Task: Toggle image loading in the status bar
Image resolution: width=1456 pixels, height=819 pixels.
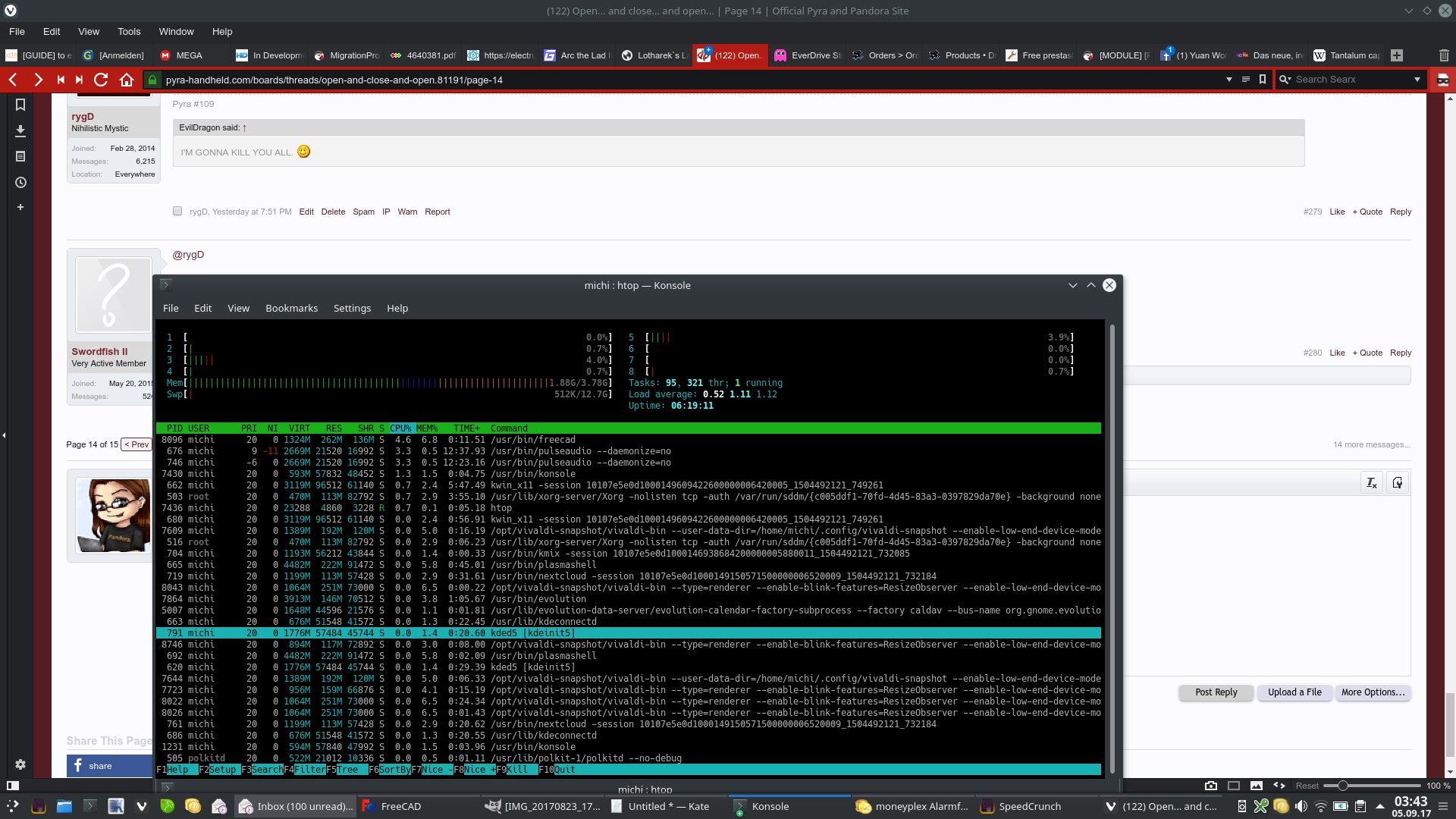Action: 1257,786
